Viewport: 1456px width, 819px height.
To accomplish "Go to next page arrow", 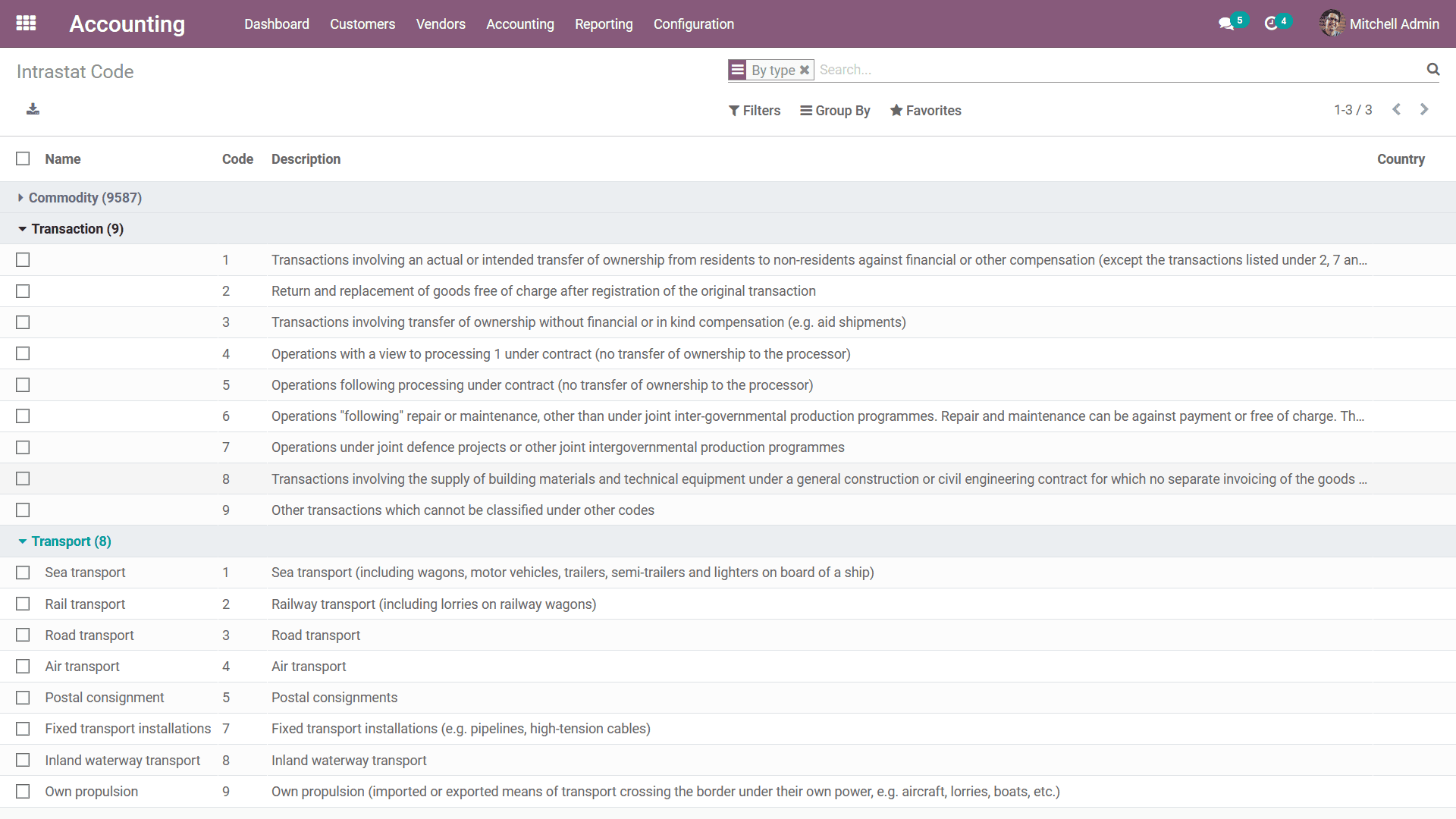I will tap(1424, 110).
